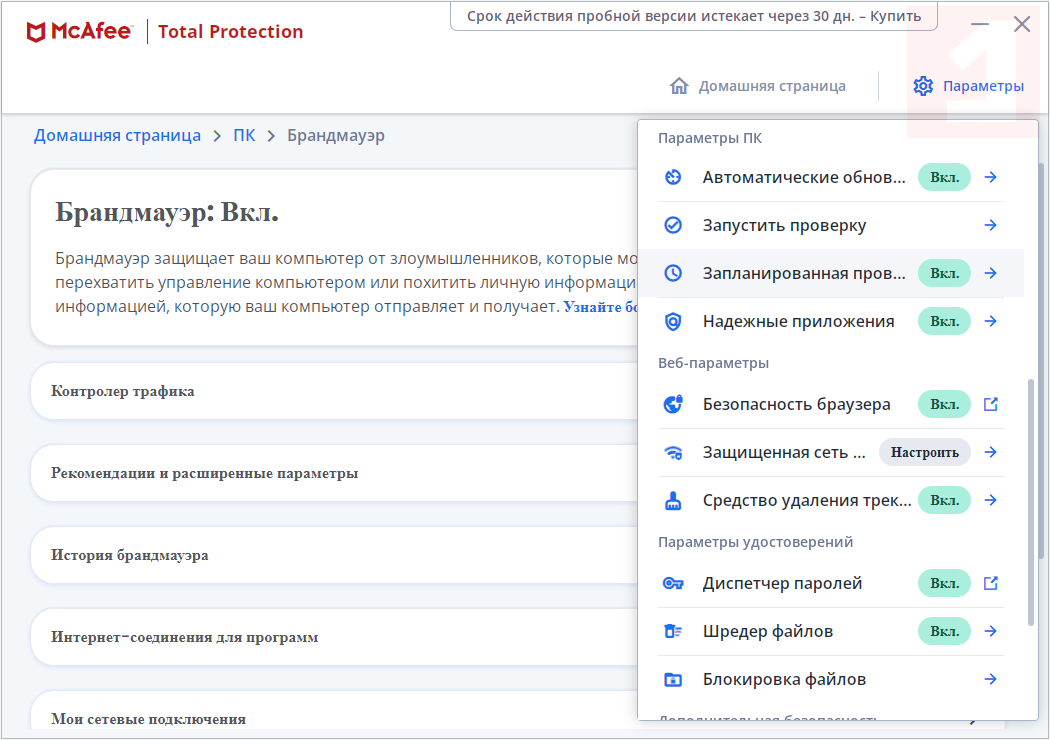
Task: Toggle the File shredder 'Вкл.' badge
Action: [x=944, y=631]
